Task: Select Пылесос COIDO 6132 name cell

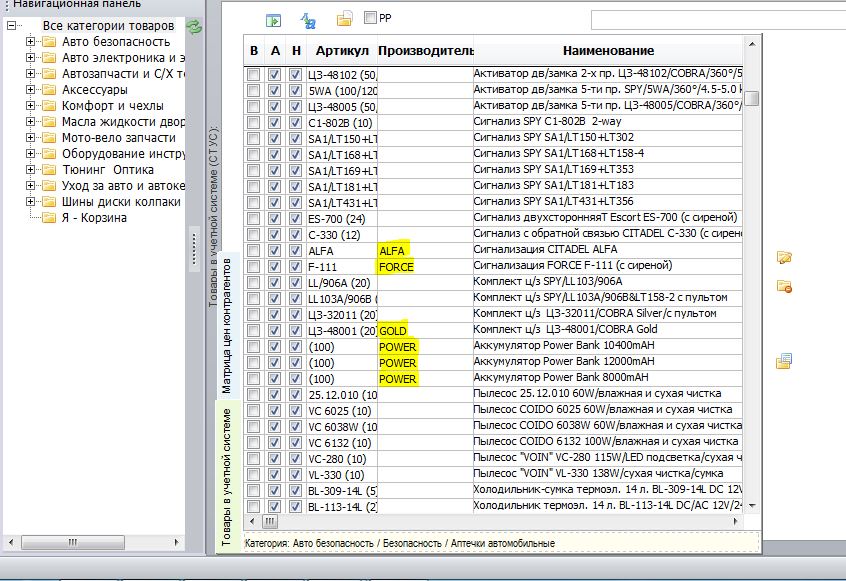Action: coord(608,442)
